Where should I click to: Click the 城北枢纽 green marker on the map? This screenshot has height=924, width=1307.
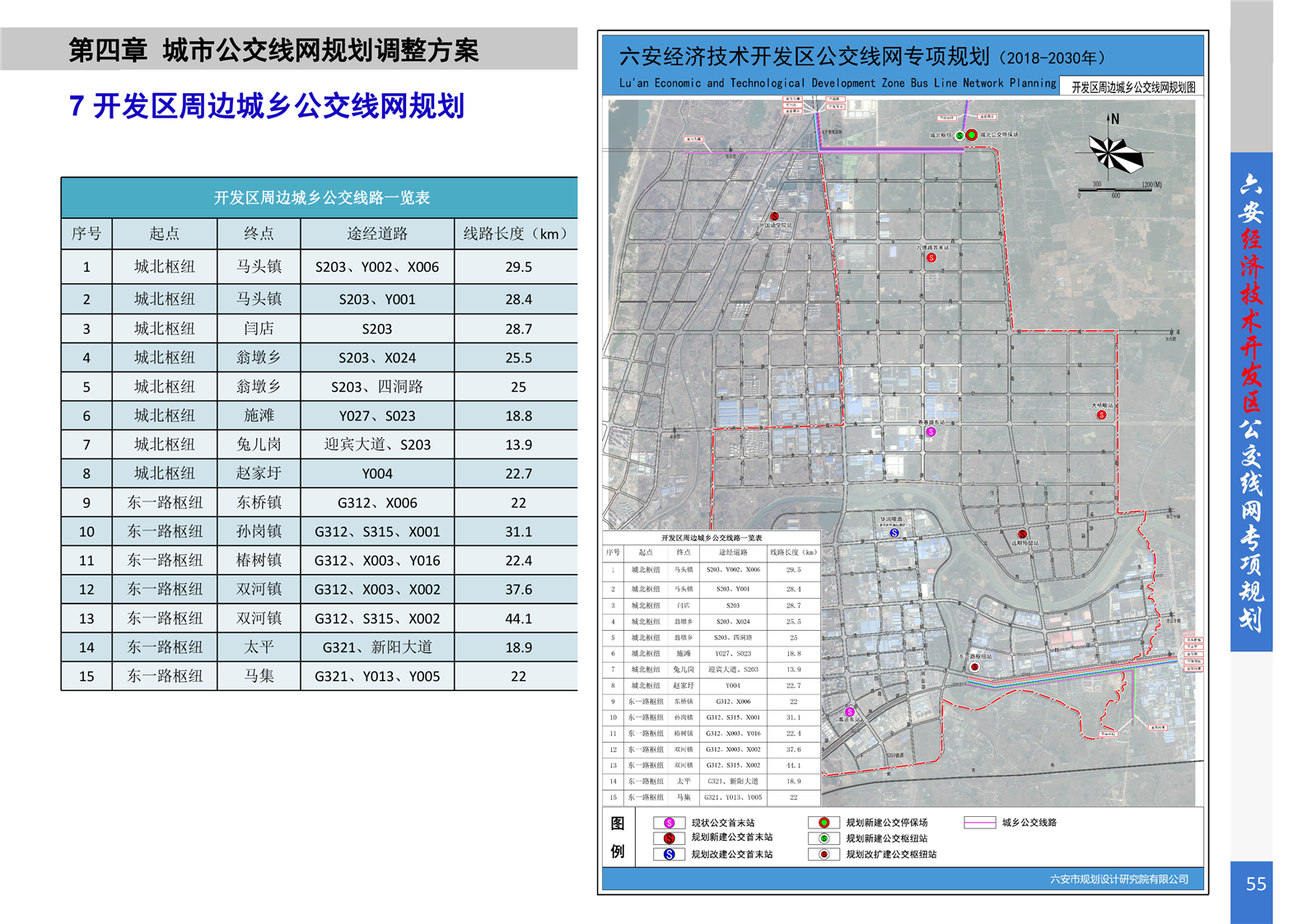[x=959, y=135]
